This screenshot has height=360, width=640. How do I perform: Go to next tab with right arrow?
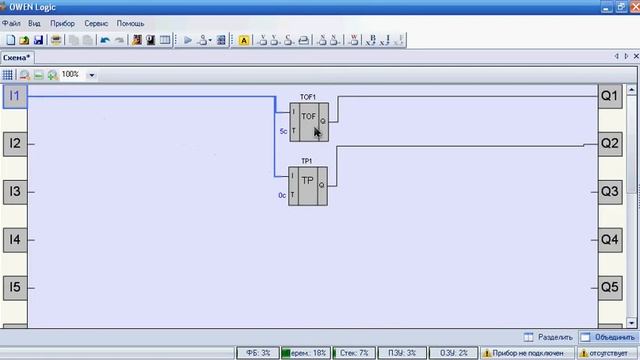point(627,56)
